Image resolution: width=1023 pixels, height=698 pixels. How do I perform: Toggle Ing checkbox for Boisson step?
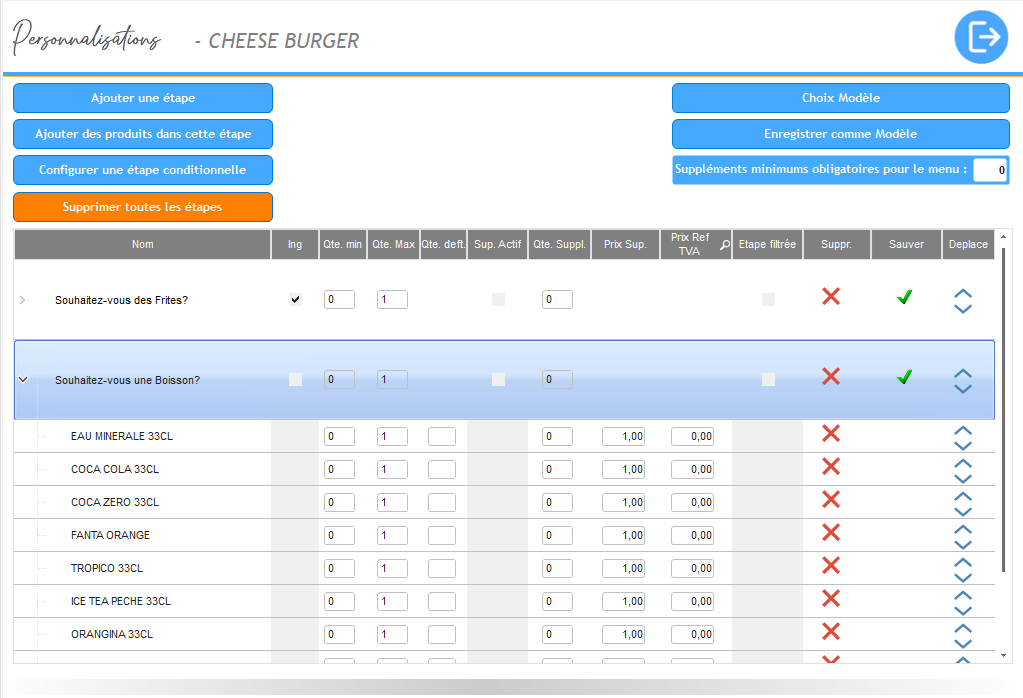295,379
